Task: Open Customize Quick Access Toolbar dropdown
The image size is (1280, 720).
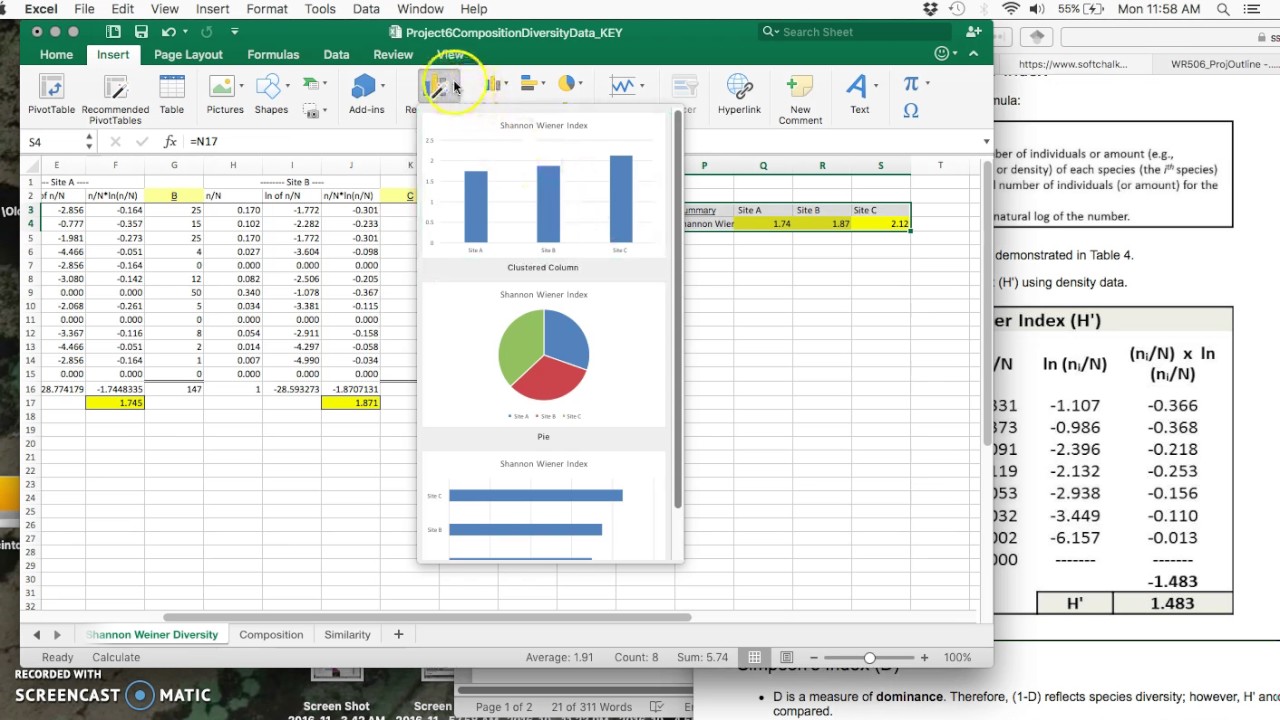Action: pyautogui.click(x=234, y=32)
